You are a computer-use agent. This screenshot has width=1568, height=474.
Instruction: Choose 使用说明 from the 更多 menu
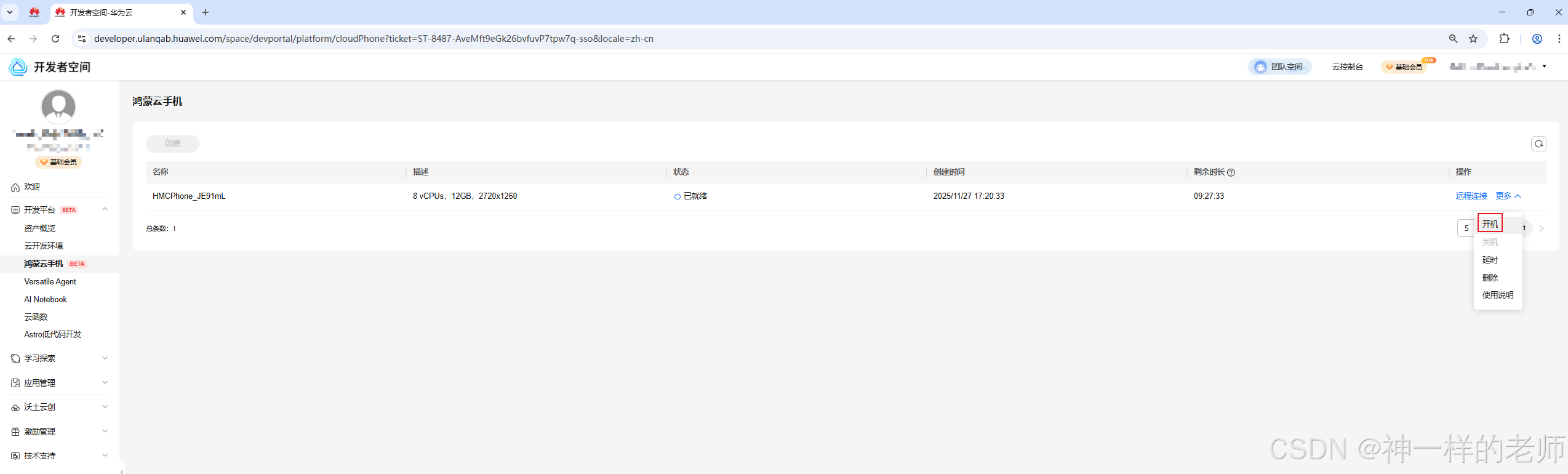coord(1497,295)
